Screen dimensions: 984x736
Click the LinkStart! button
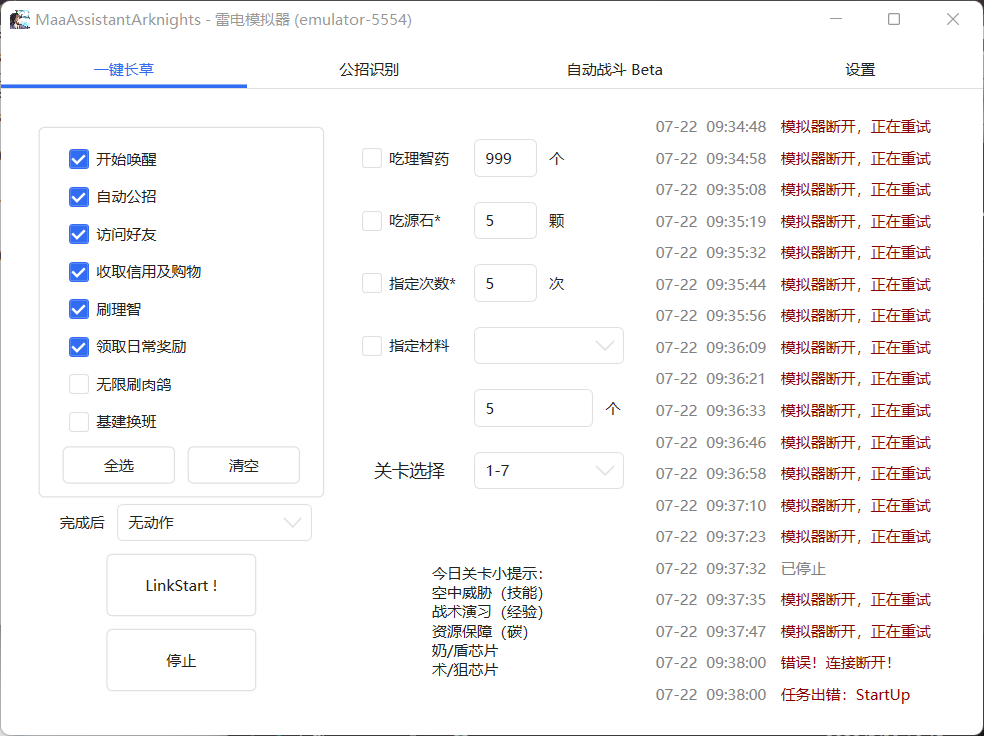tap(181, 585)
